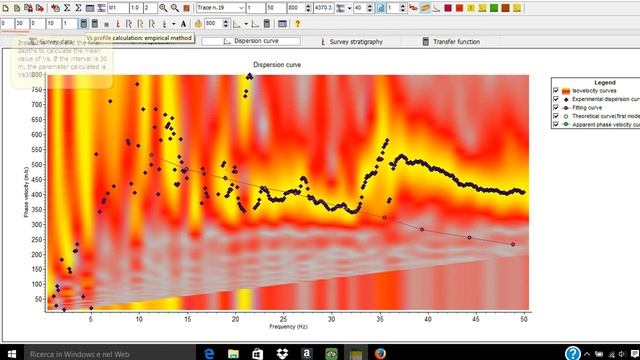Click stepper arrows of top-row 800 field
The image size is (640, 360).
point(308,8)
